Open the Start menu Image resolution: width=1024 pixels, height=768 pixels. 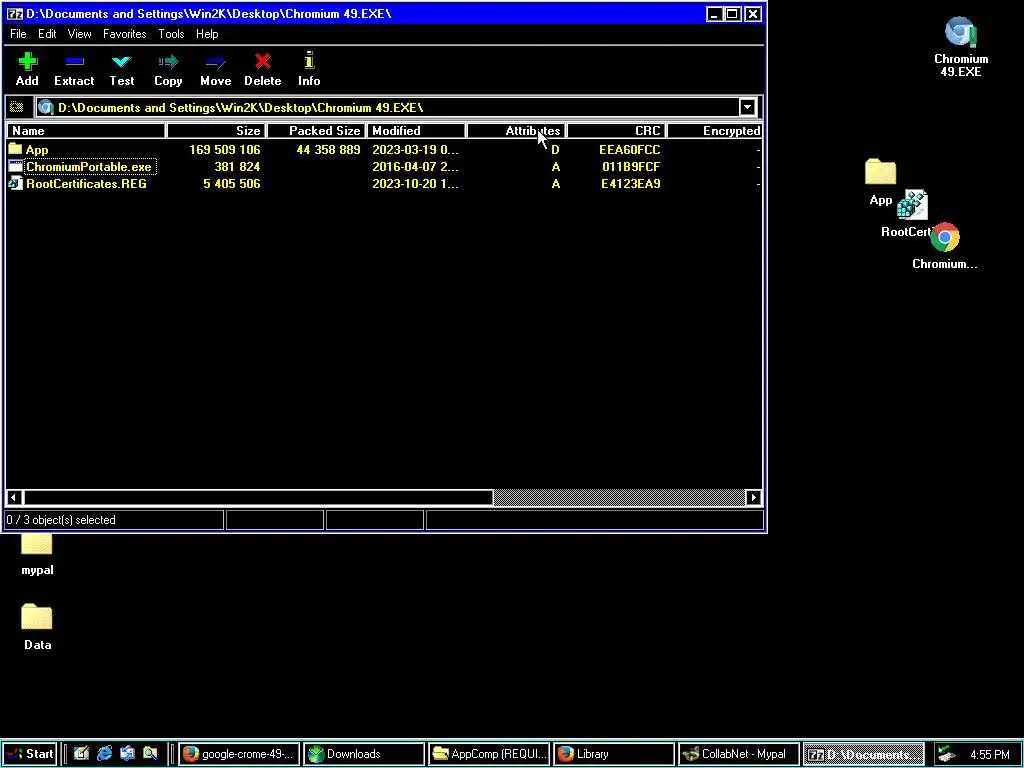tap(30, 754)
